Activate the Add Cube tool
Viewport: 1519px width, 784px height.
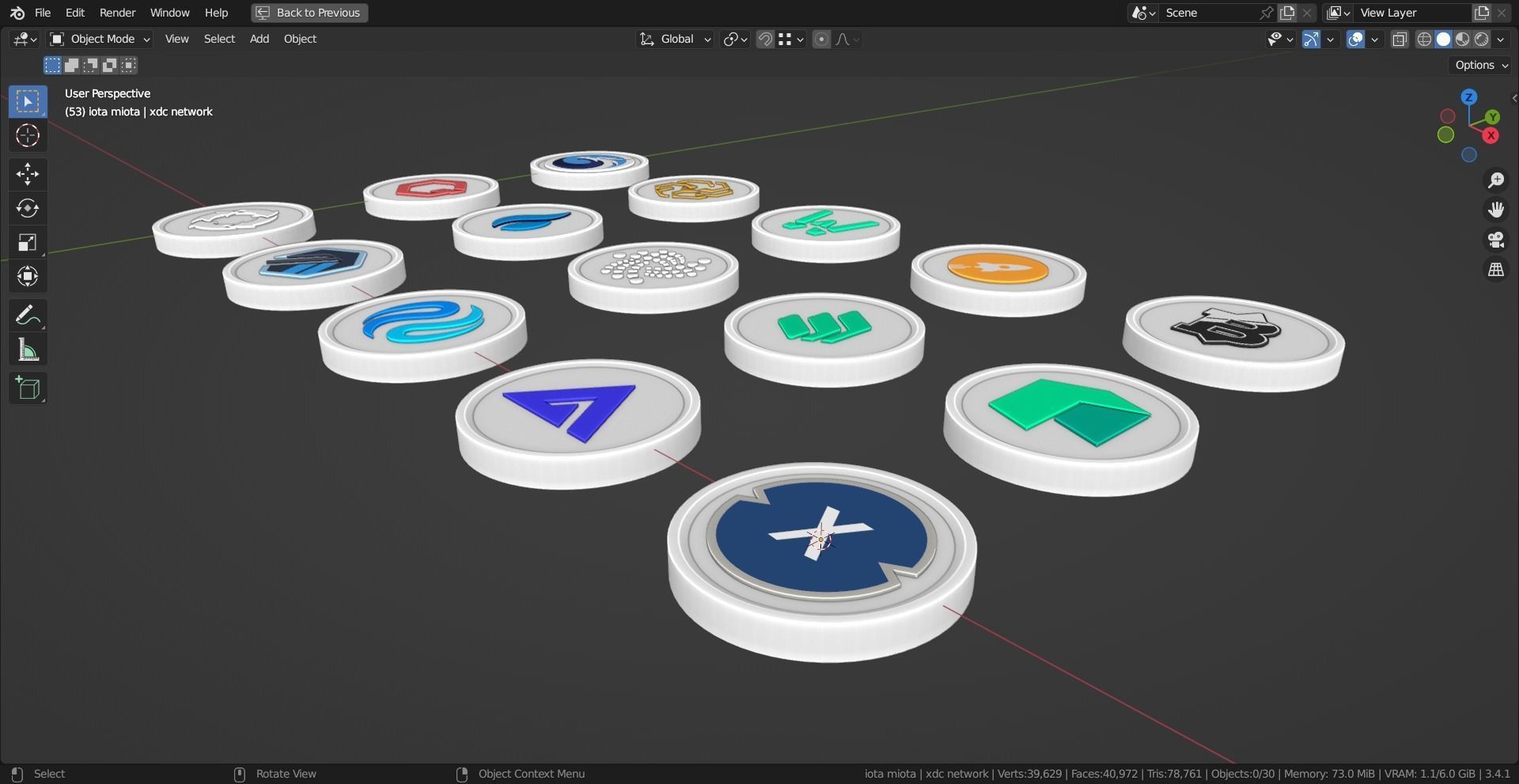28,388
